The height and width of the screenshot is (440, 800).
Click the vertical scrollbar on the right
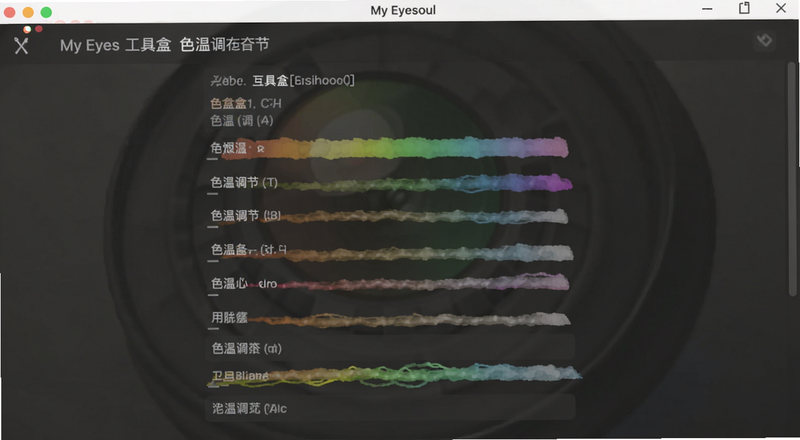click(x=792, y=179)
